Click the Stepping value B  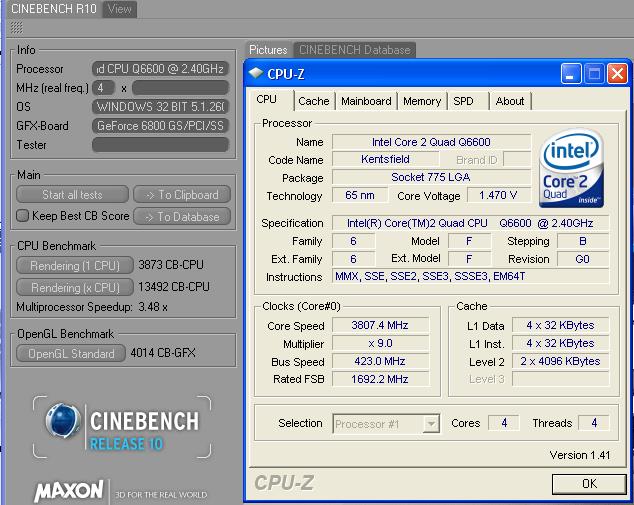[x=583, y=241]
